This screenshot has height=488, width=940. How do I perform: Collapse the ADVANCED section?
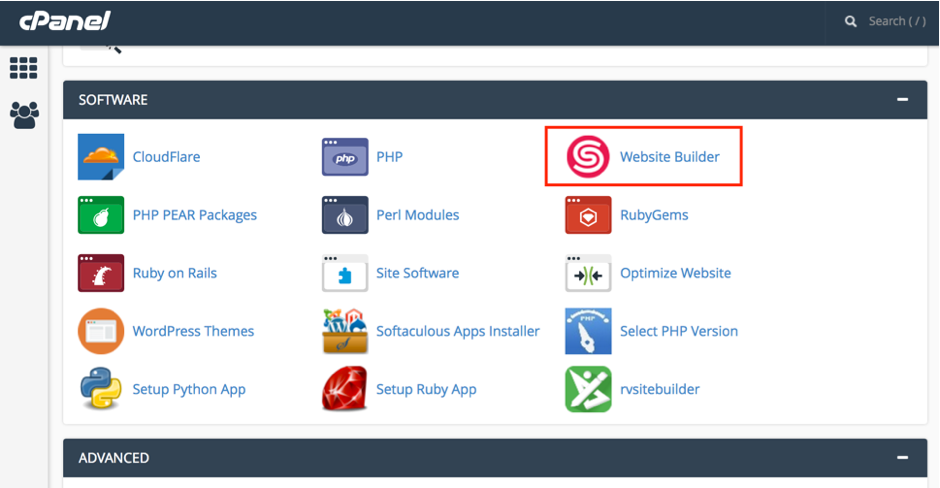pyautogui.click(x=902, y=457)
